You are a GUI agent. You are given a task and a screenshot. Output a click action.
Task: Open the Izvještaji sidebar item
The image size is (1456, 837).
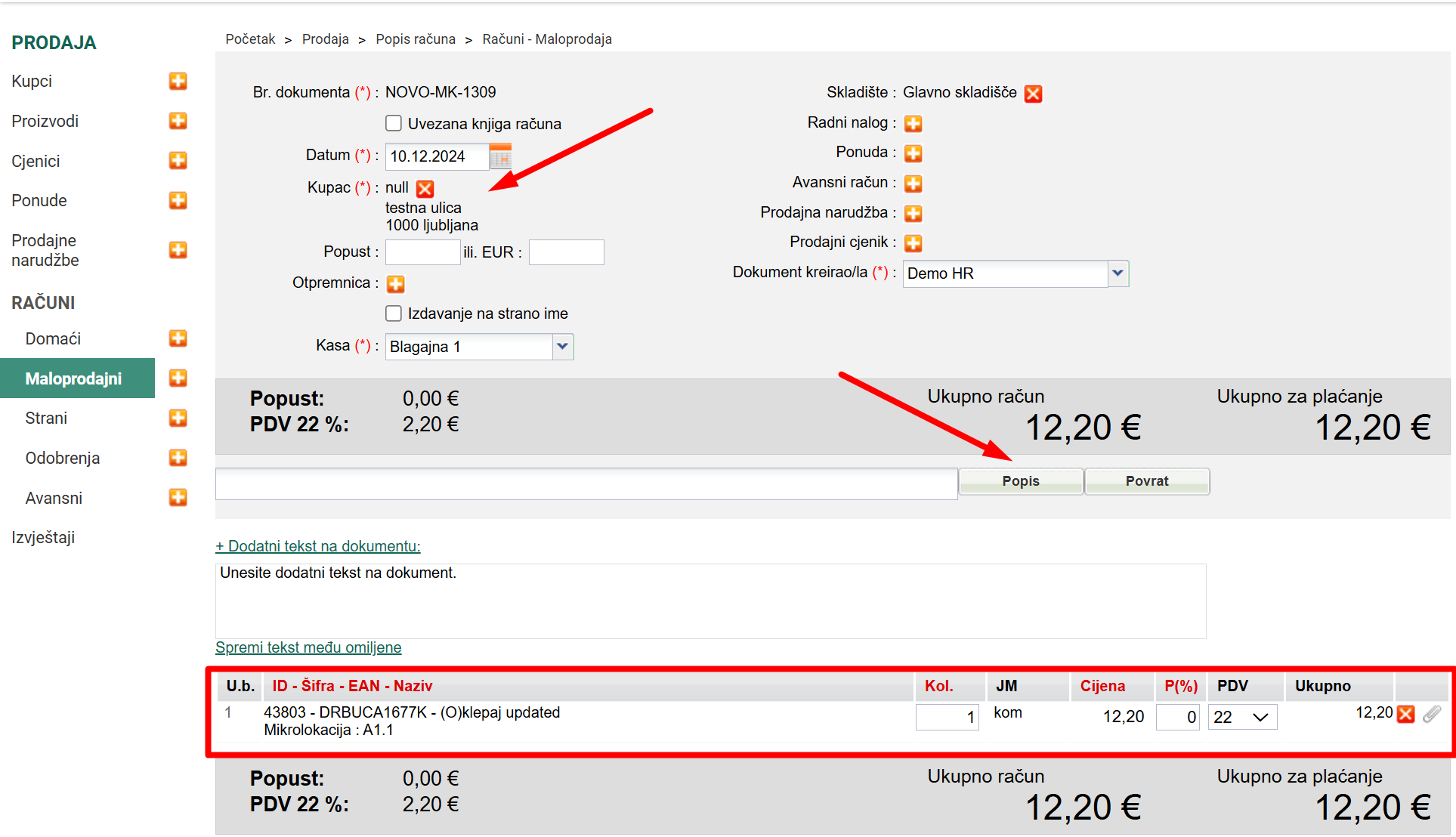[43, 537]
